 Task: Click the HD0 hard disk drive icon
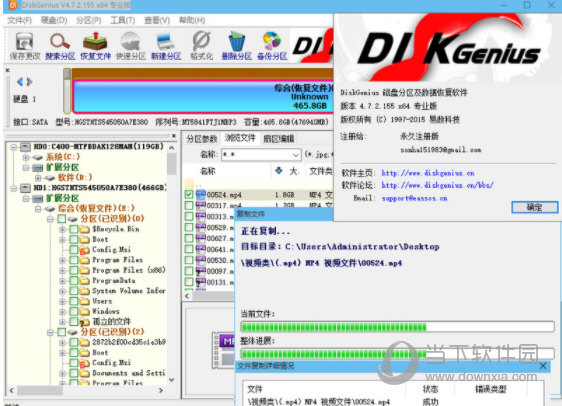25,147
